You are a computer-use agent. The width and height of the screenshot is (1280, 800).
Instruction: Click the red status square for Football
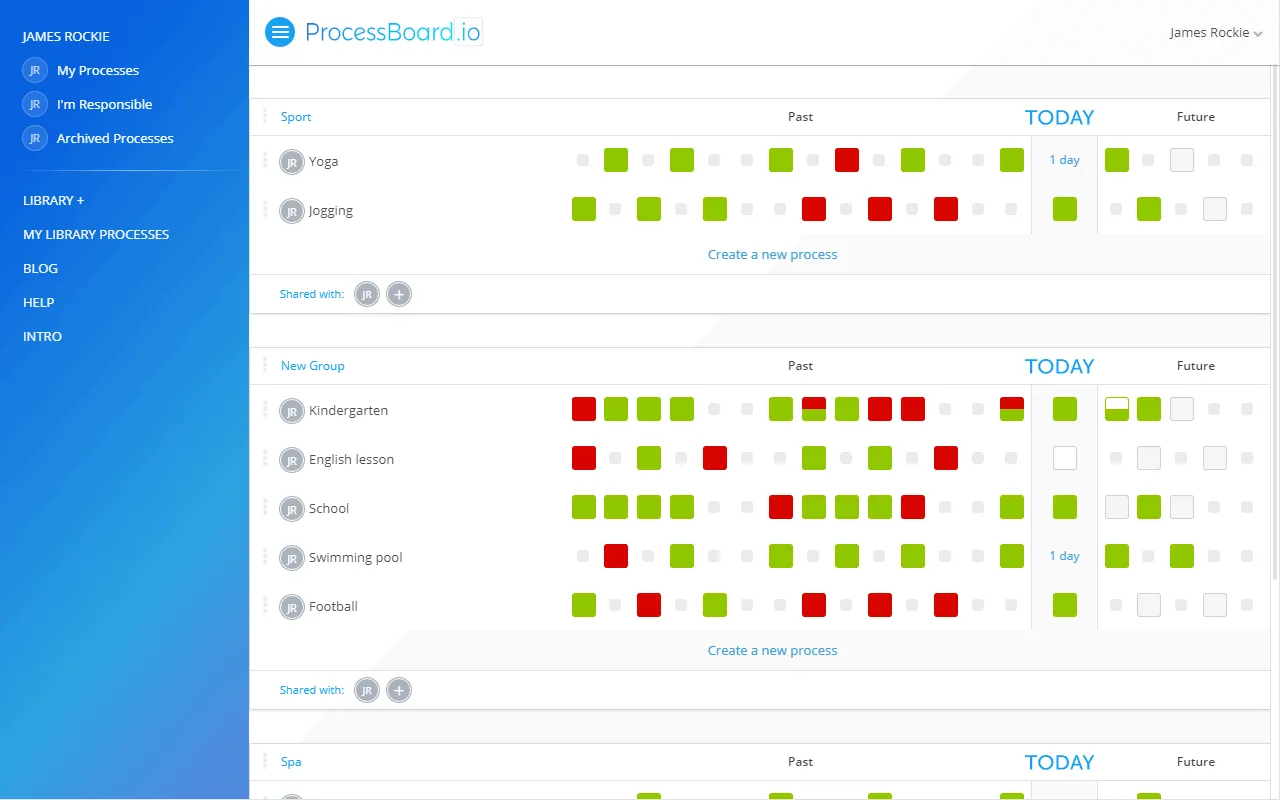649,605
